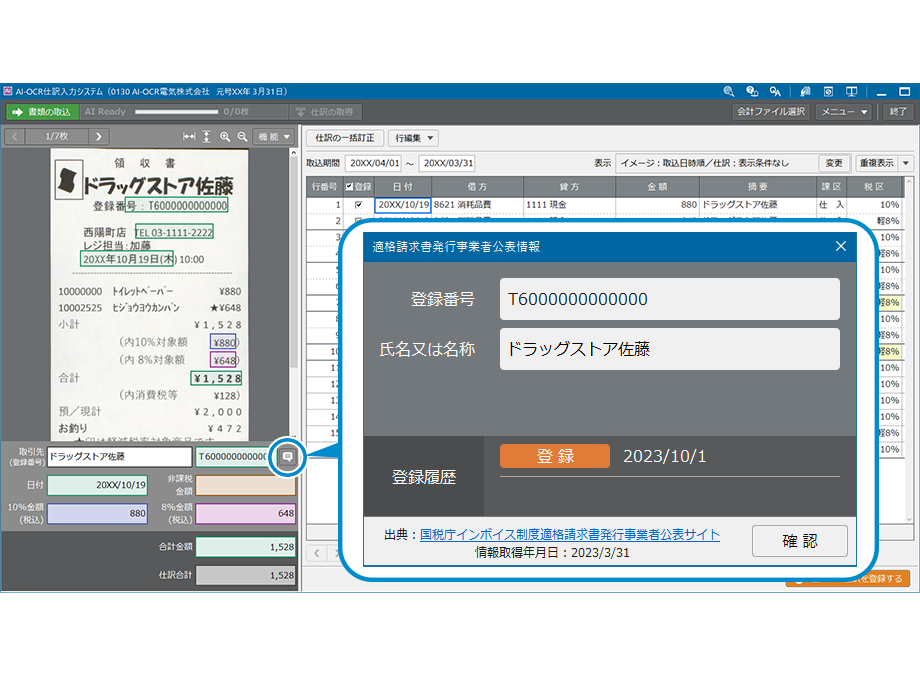Screen dimensions: 920x700
Task: Click the journal table vertical scrollbar
Action: (x=908, y=350)
